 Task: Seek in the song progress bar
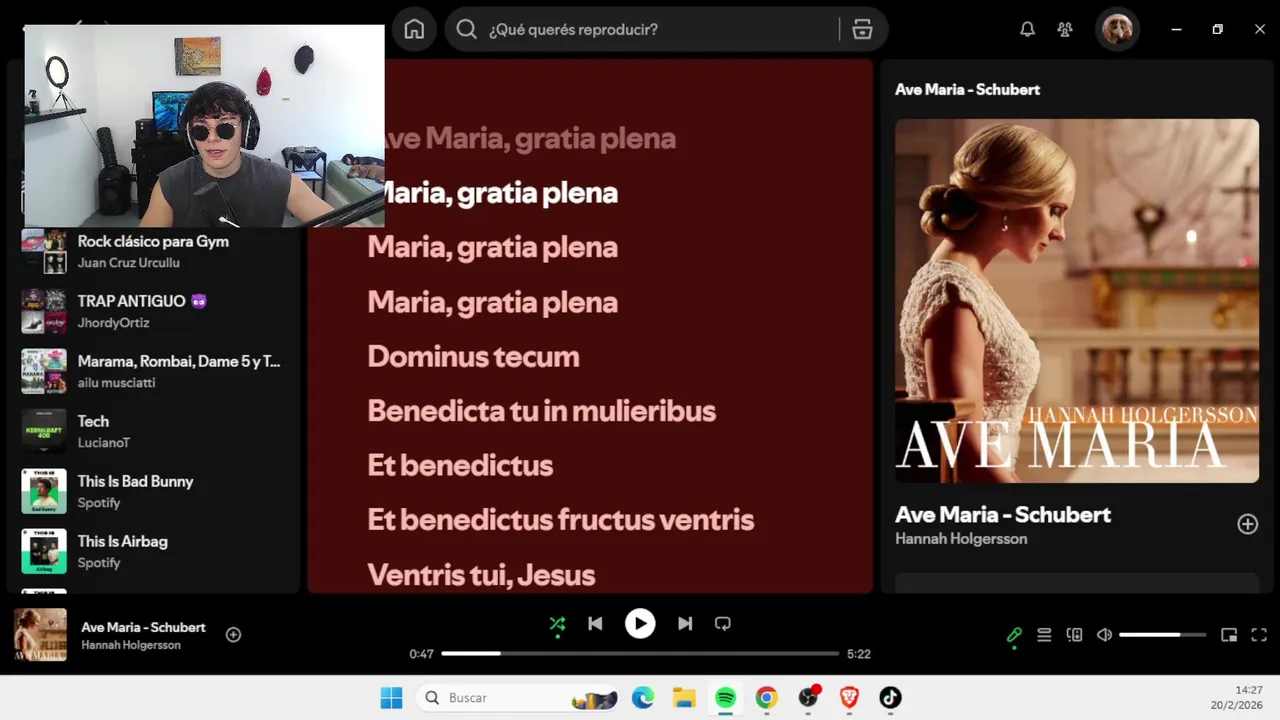tap(640, 654)
